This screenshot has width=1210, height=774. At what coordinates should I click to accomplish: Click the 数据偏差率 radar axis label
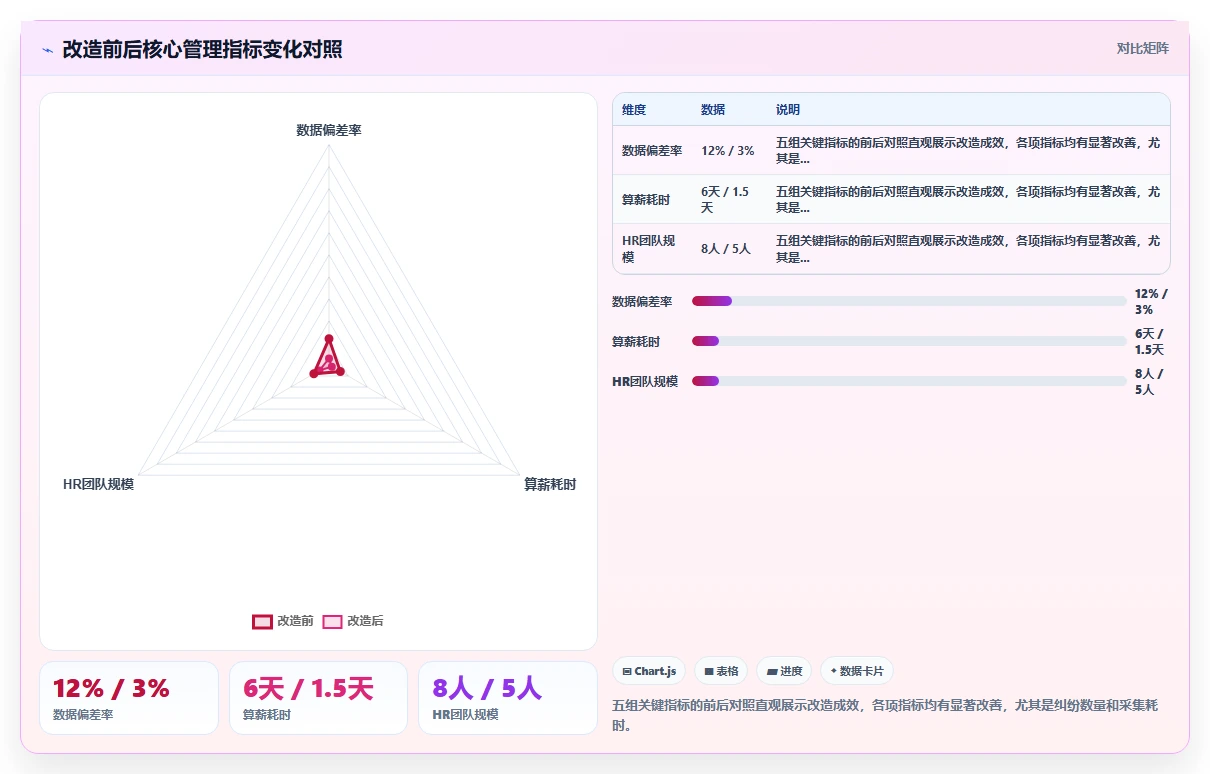click(x=329, y=130)
